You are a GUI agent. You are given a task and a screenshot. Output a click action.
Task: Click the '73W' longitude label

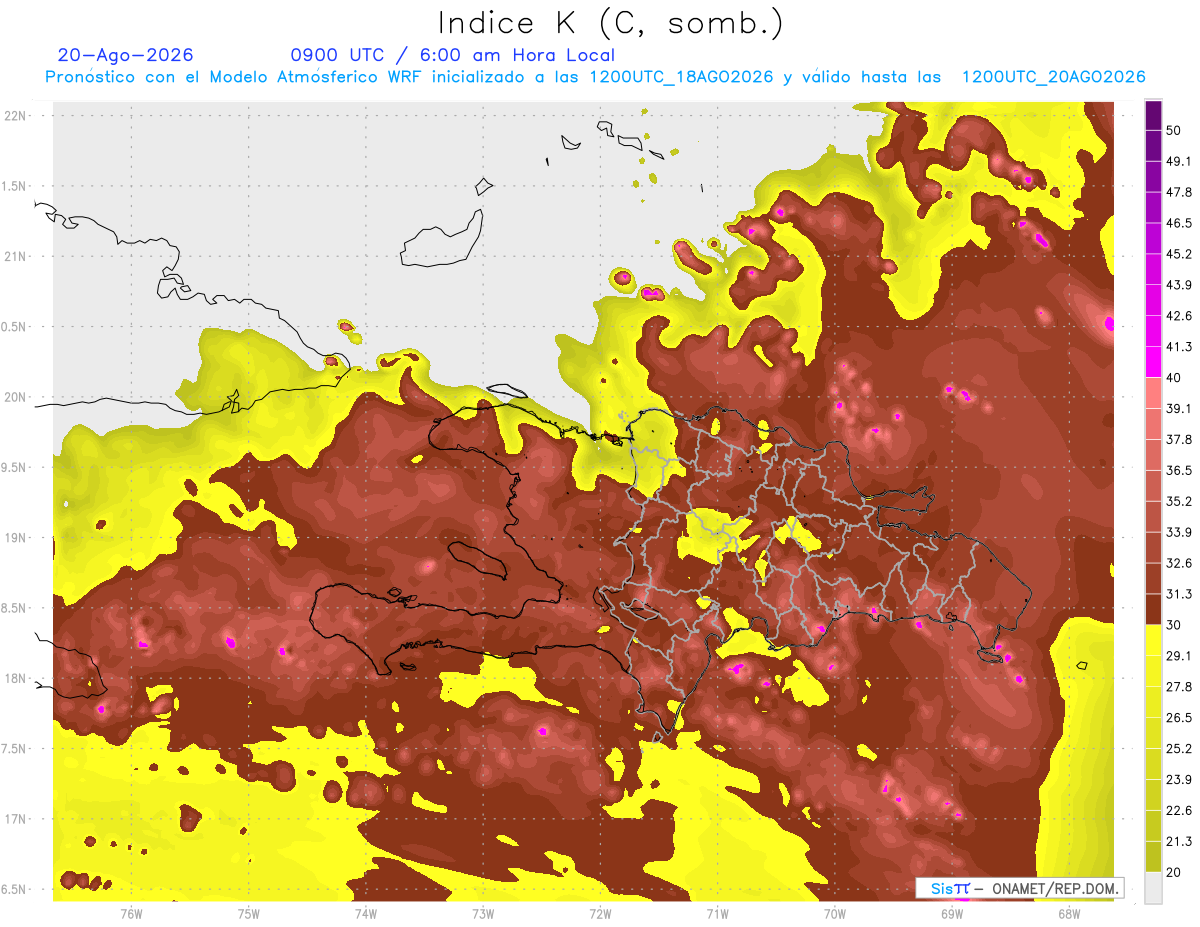483,914
